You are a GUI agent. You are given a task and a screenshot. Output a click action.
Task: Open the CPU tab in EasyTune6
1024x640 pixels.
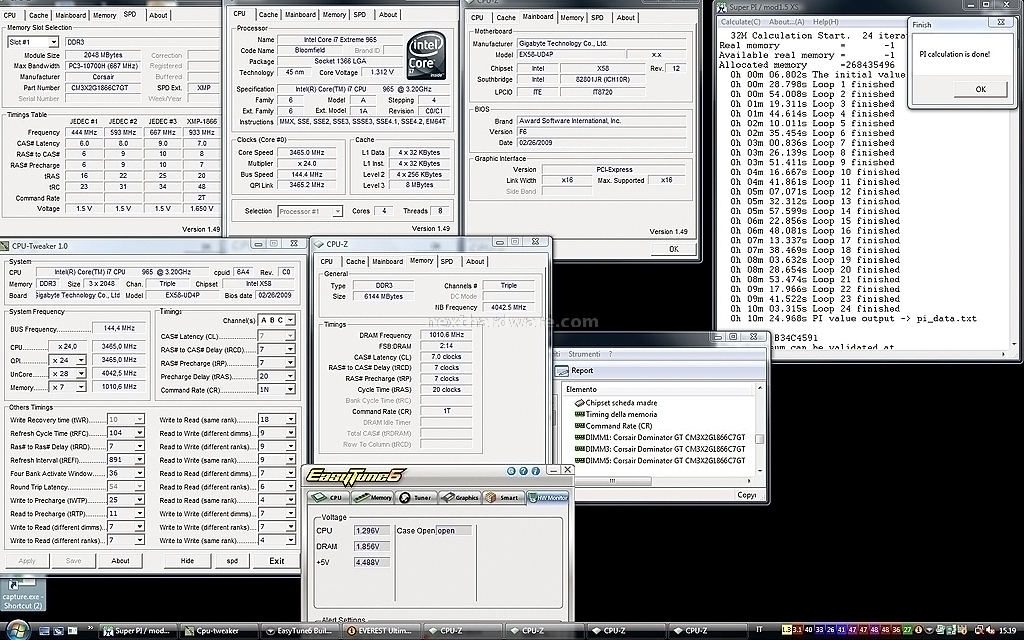click(x=328, y=498)
